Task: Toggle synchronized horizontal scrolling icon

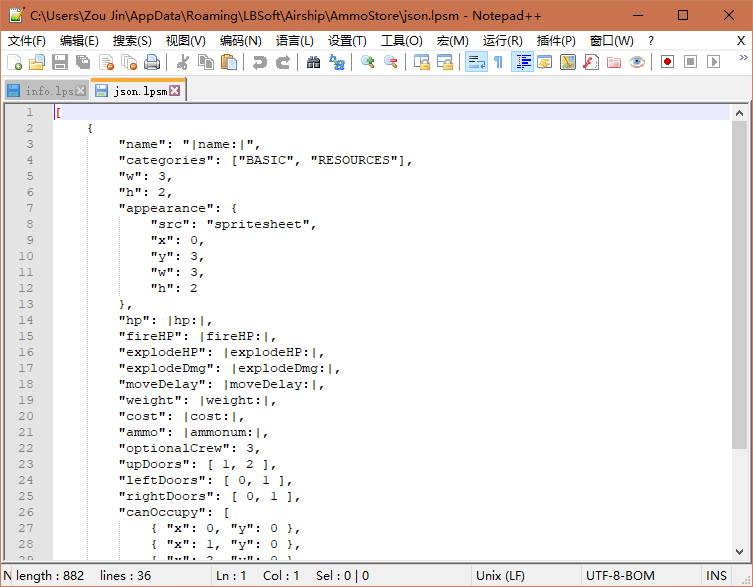Action: coord(444,62)
